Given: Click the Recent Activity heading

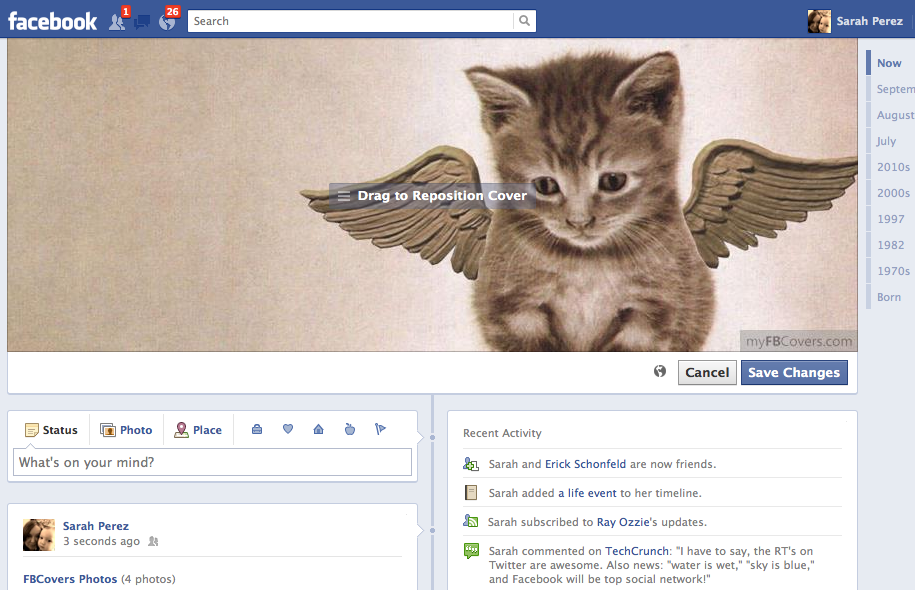Looking at the screenshot, I should coord(502,433).
